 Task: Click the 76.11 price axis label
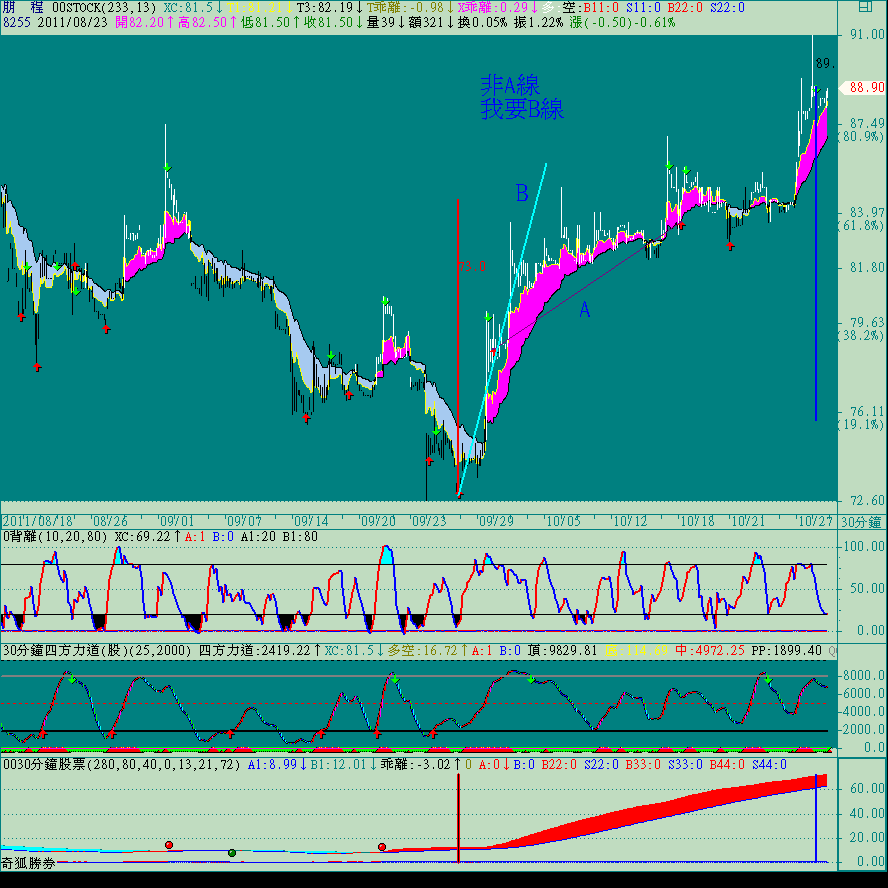867,411
